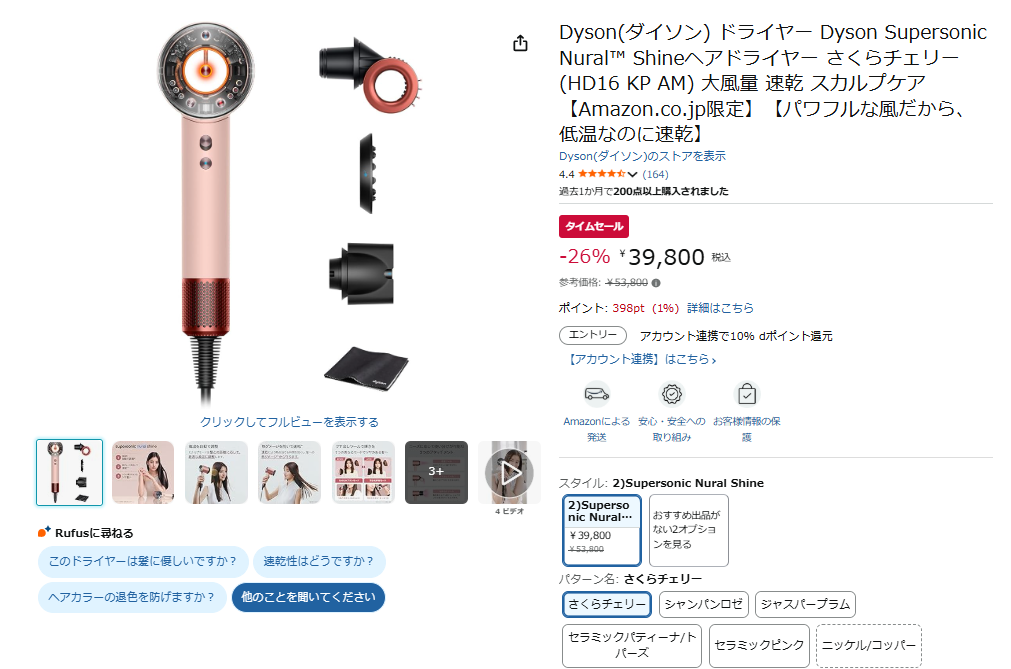
Task: Select the シャンパンロゼ color option
Action: [x=703, y=605]
